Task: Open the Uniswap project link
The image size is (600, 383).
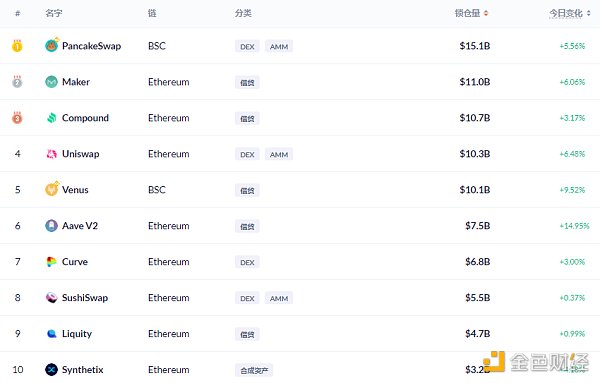Action: 81,154
